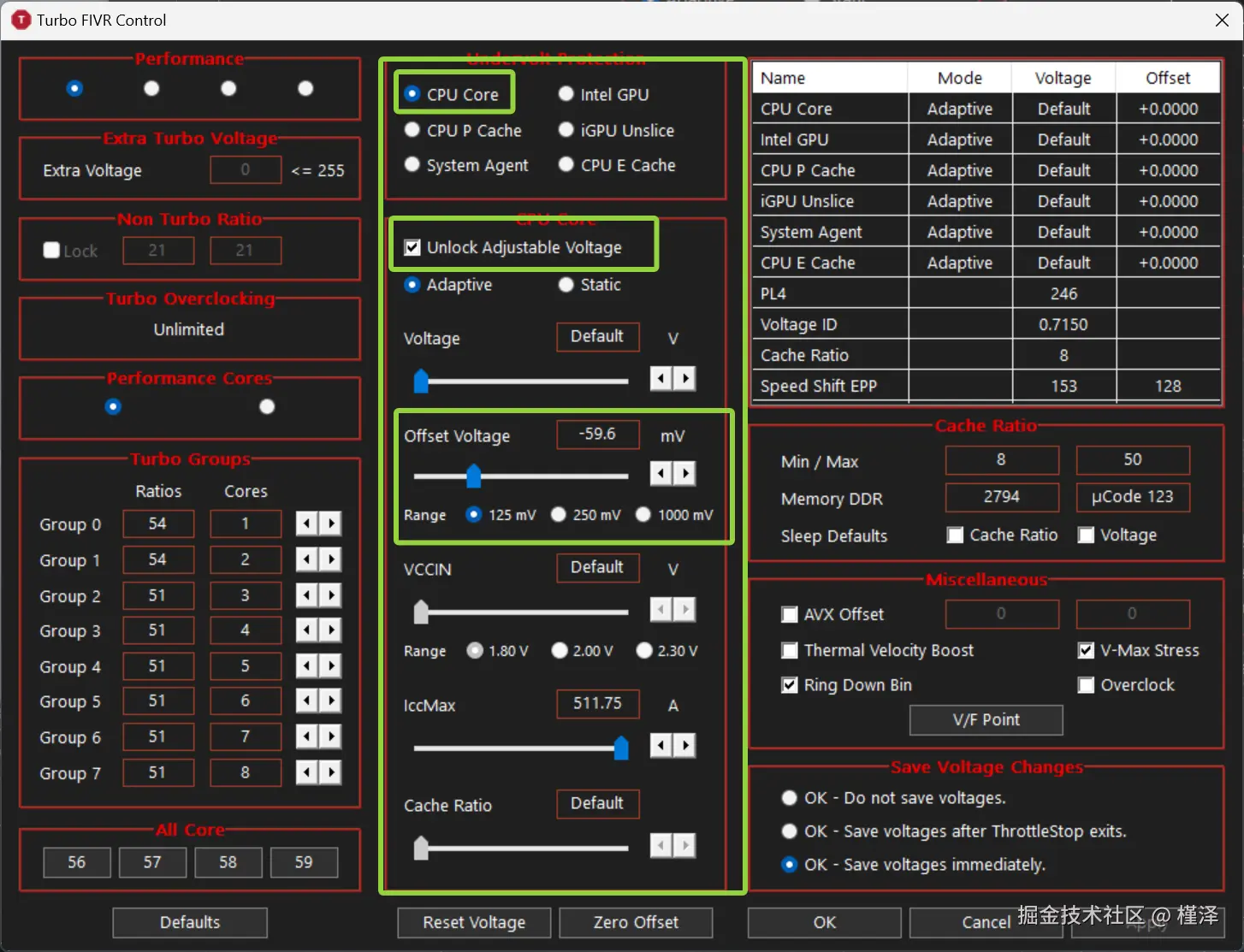Set offset range to 125 mV
The image size is (1244, 952).
[474, 515]
